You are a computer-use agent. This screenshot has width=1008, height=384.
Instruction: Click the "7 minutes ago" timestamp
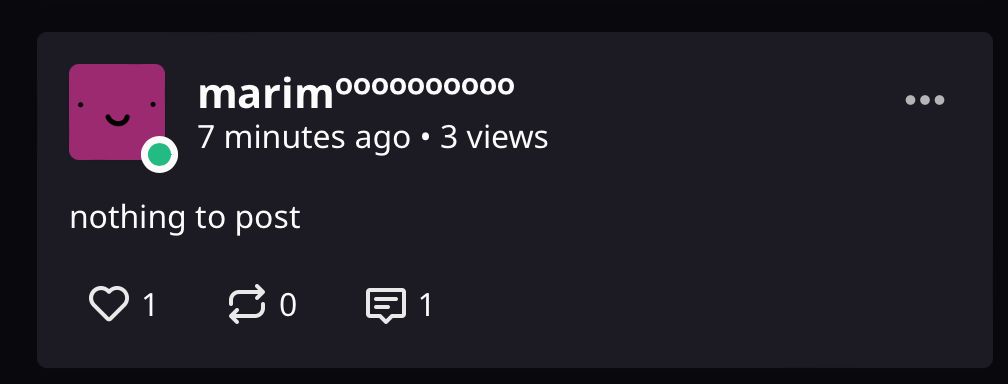304,138
